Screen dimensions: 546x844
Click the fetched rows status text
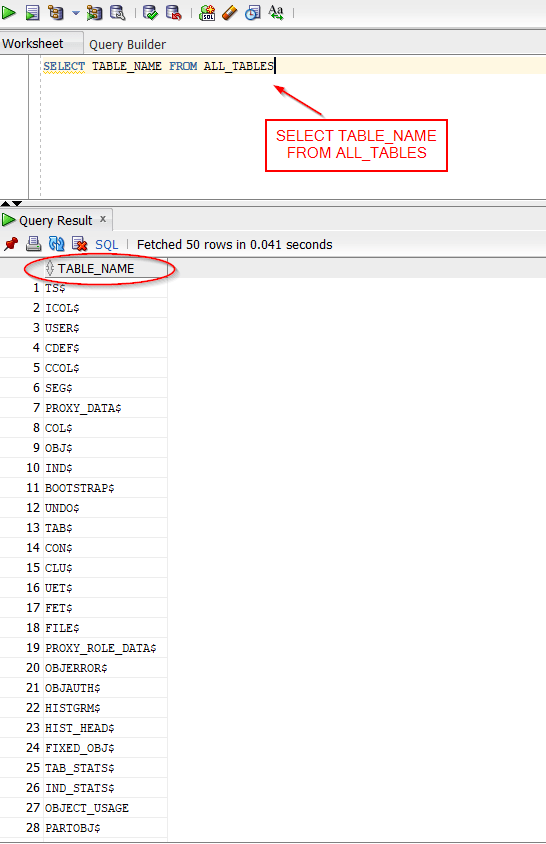(x=234, y=245)
